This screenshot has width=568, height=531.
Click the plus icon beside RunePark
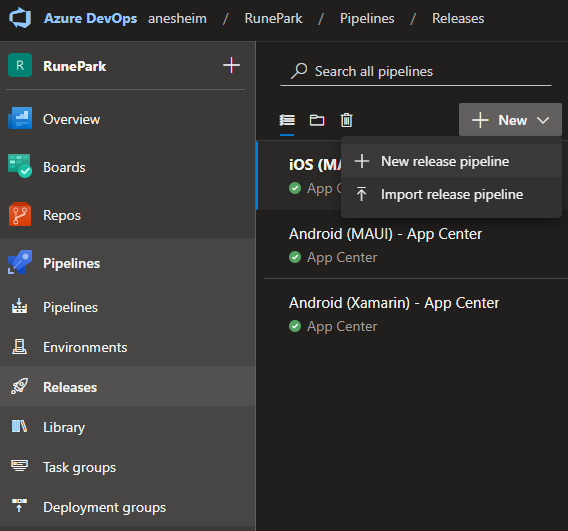231,65
